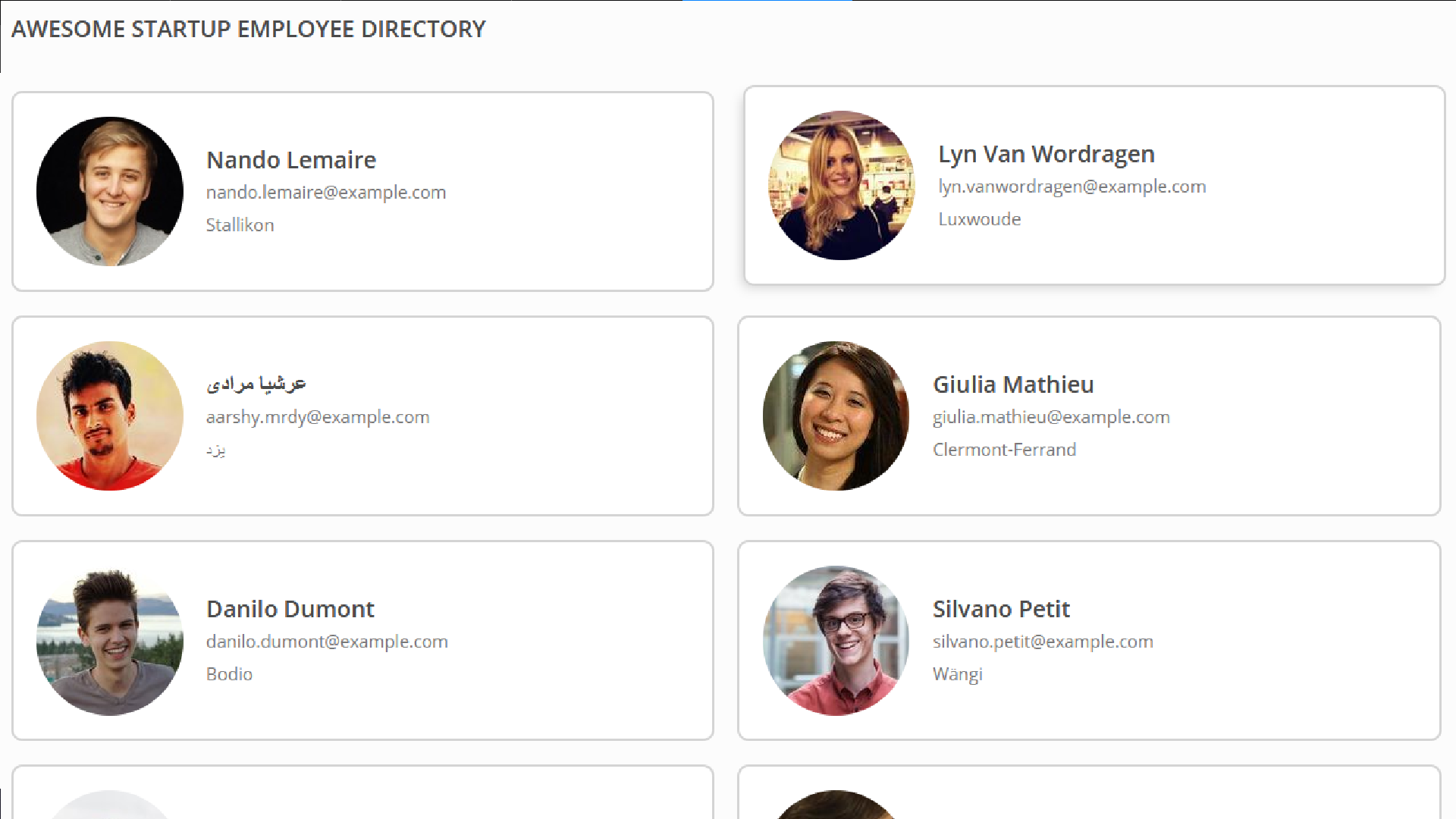Click the Luxwoude city label
The height and width of the screenshot is (819, 1456).
tap(979, 219)
